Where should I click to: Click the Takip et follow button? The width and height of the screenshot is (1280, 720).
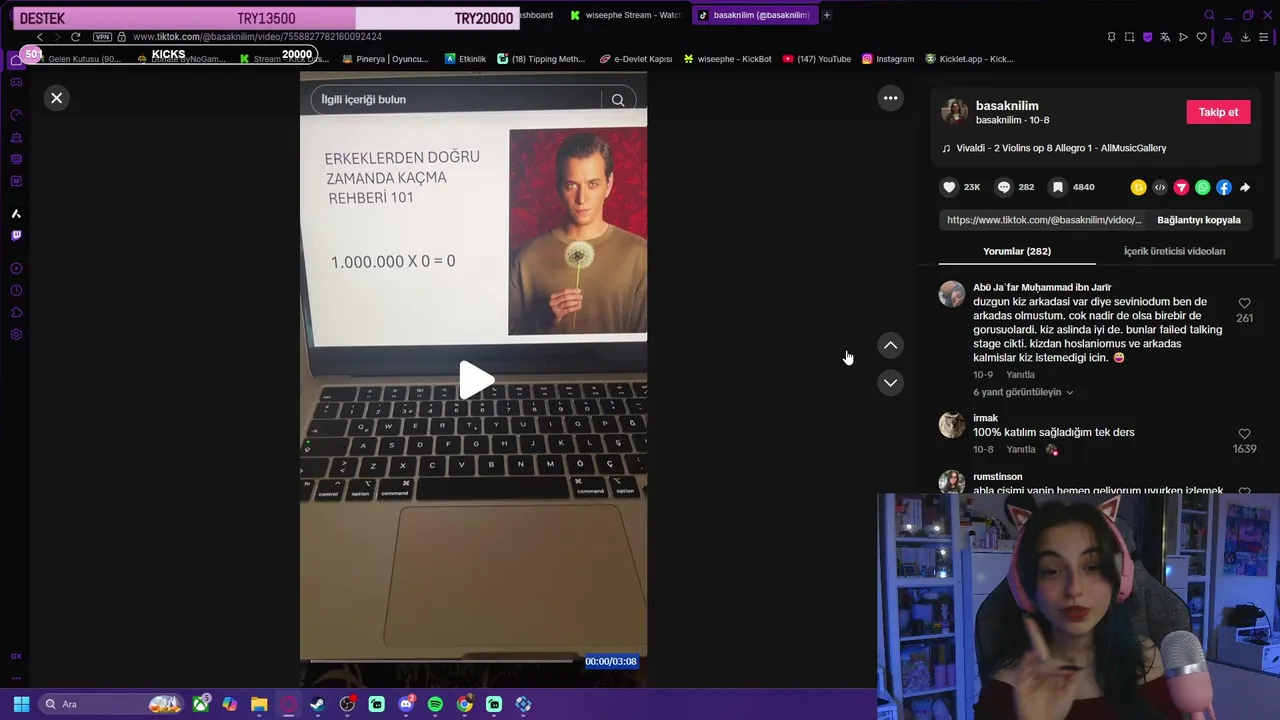(1218, 112)
